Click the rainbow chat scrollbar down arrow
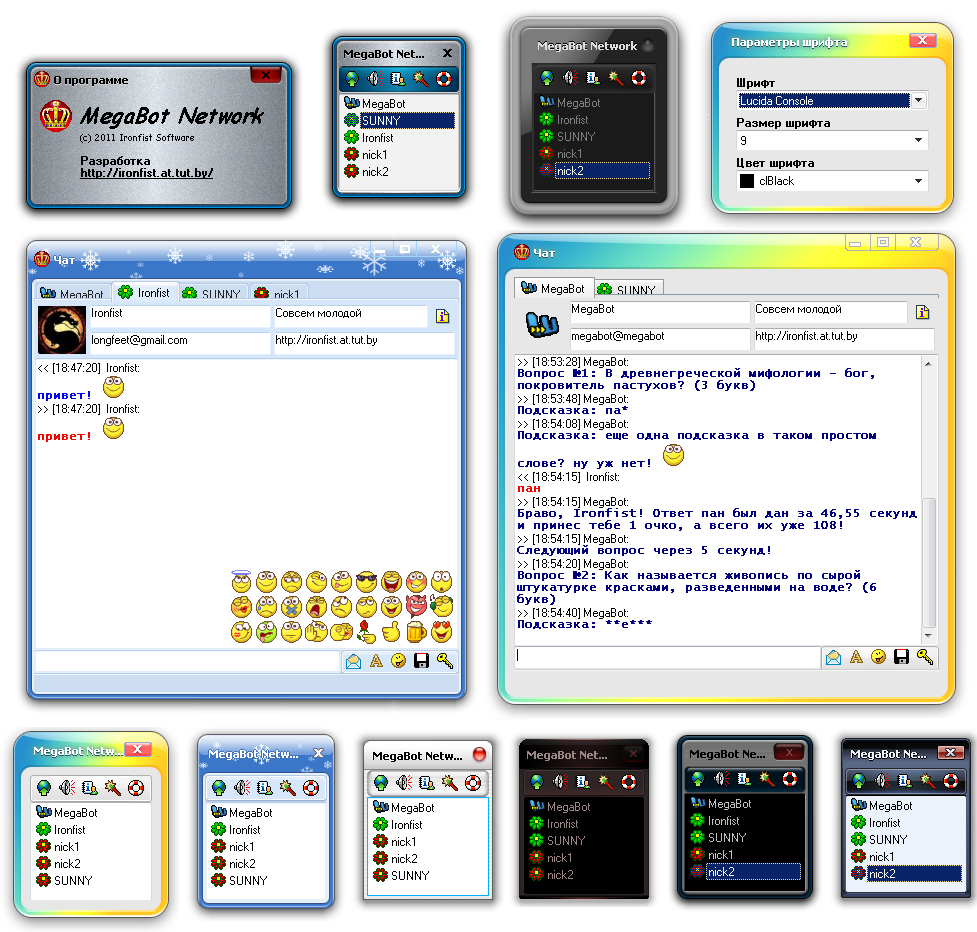Viewport: 977px width, 932px height. [928, 635]
